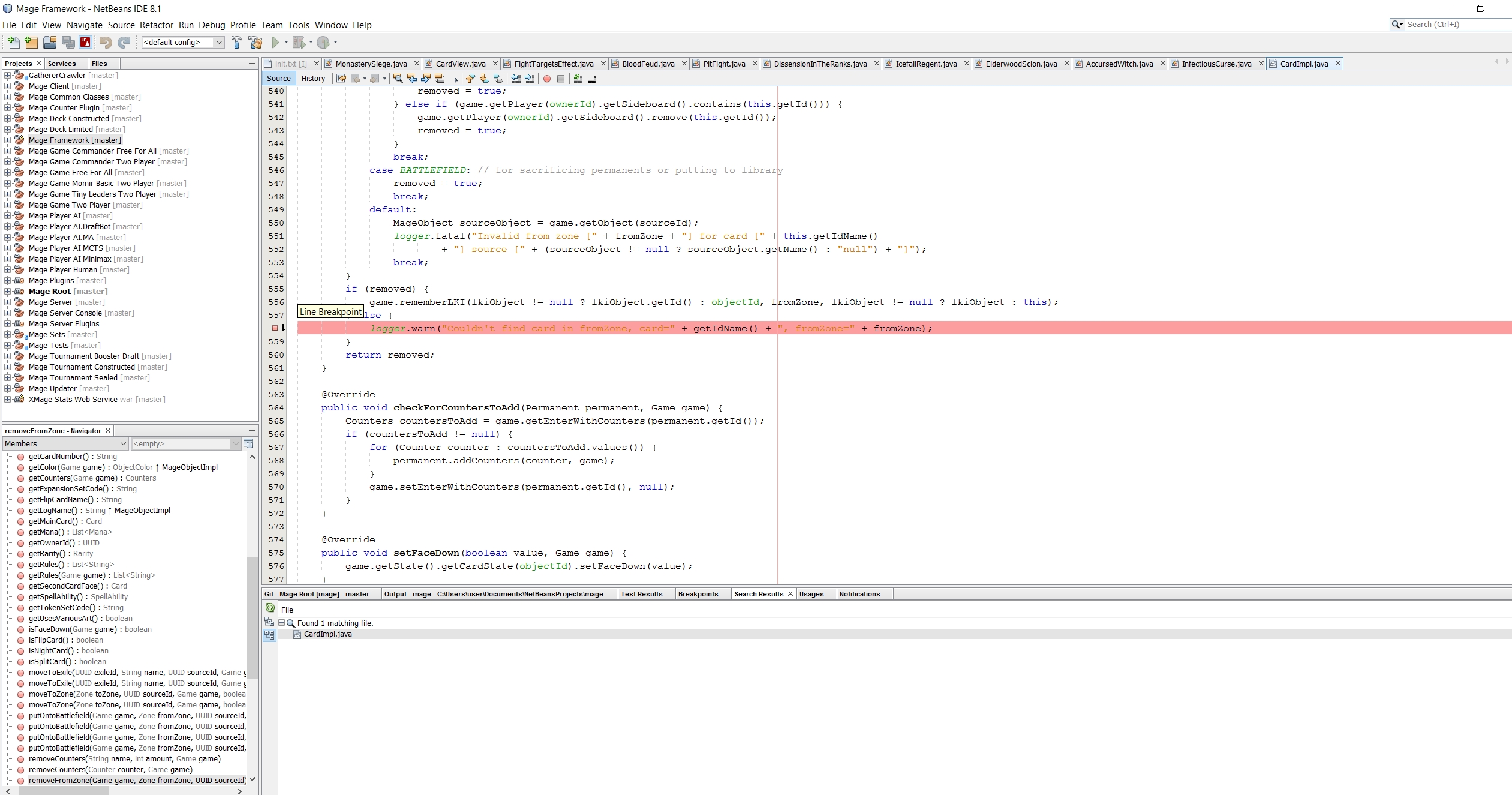
Task: Start macro recording red circle icon
Action: tap(547, 79)
